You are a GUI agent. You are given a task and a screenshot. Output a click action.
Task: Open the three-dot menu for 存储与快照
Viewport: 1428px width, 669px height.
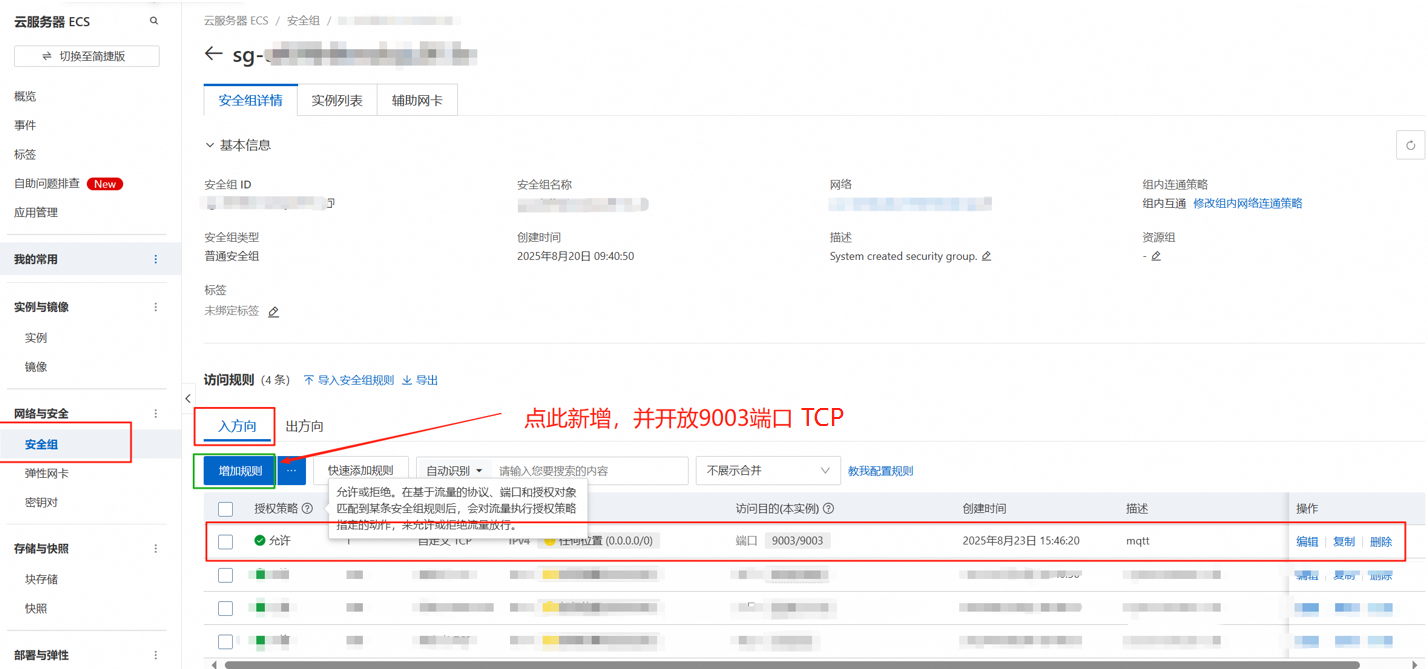coord(155,549)
